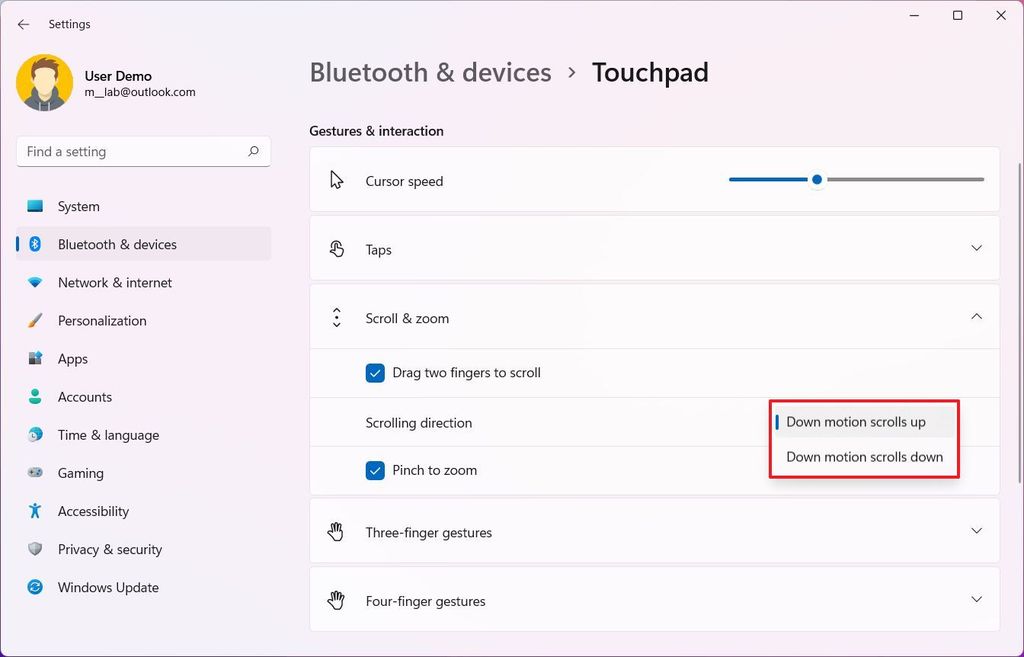Viewport: 1024px width, 657px height.
Task: Switch to Privacy & security settings
Action: 110,549
